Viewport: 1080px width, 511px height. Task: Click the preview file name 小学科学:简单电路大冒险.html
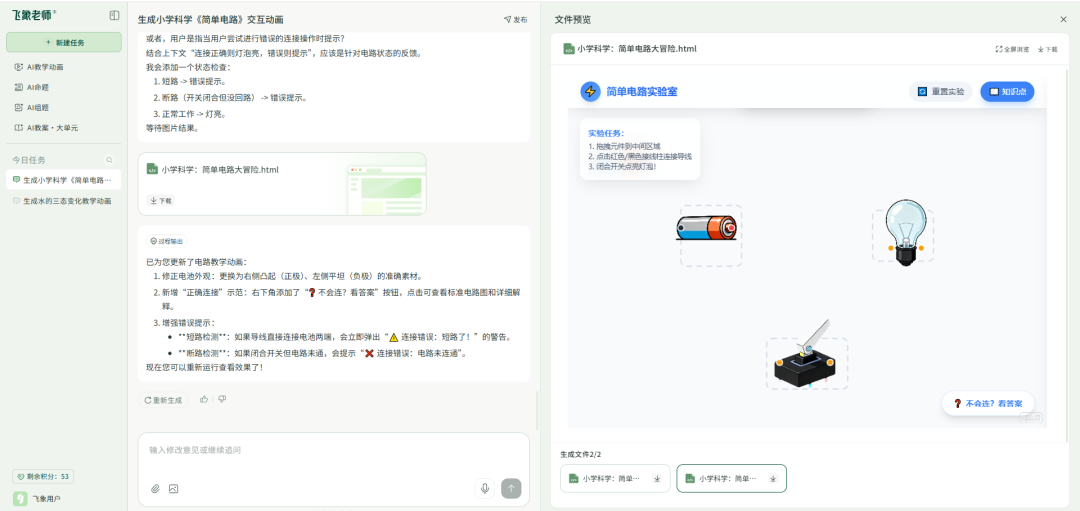(x=637, y=50)
